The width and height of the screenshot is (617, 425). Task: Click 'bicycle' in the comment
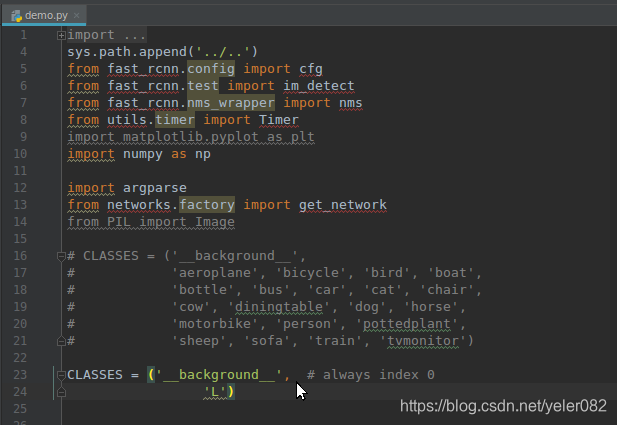pyautogui.click(x=311, y=273)
